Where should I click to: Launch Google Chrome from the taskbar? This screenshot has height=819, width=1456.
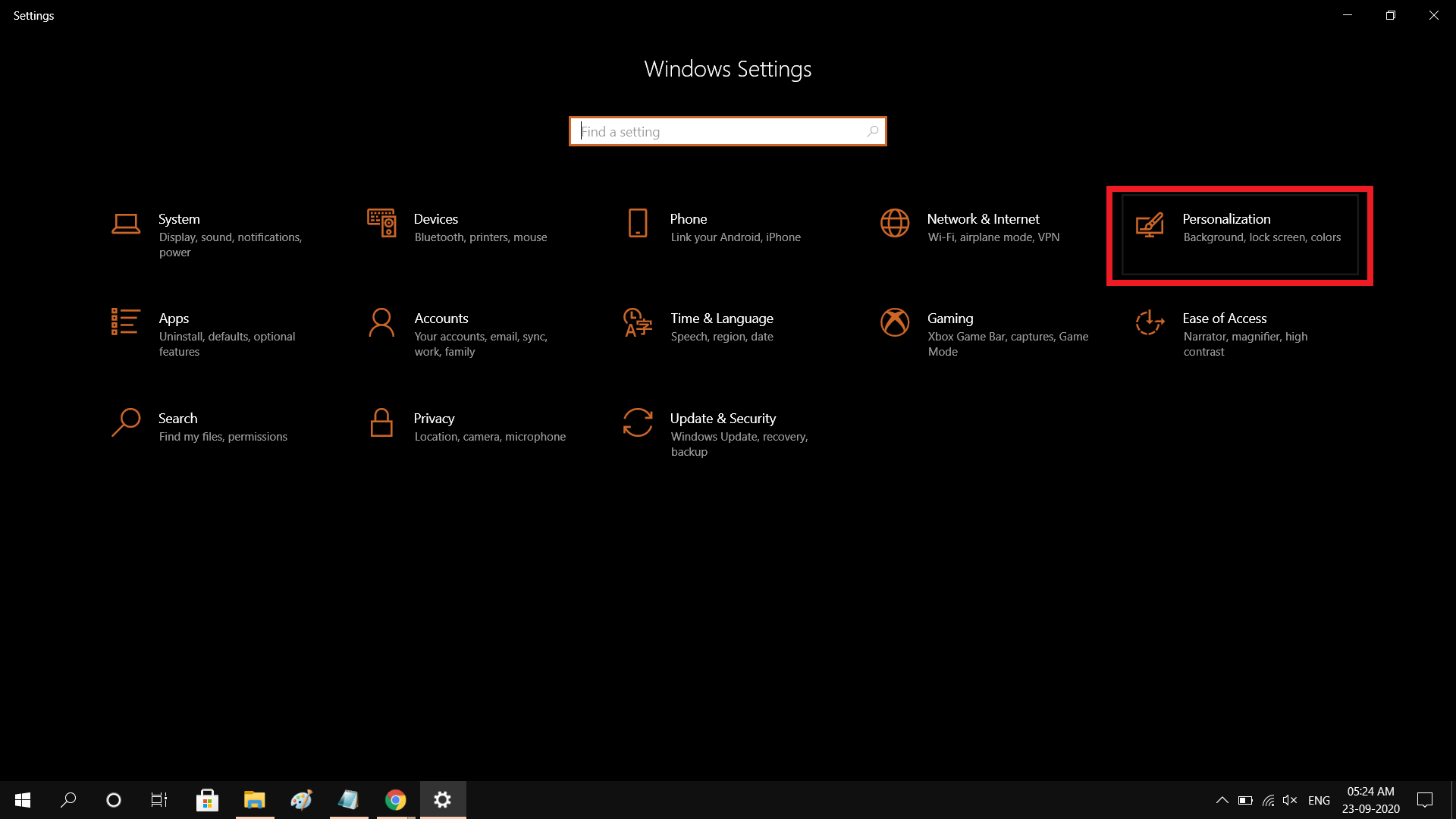coord(395,800)
